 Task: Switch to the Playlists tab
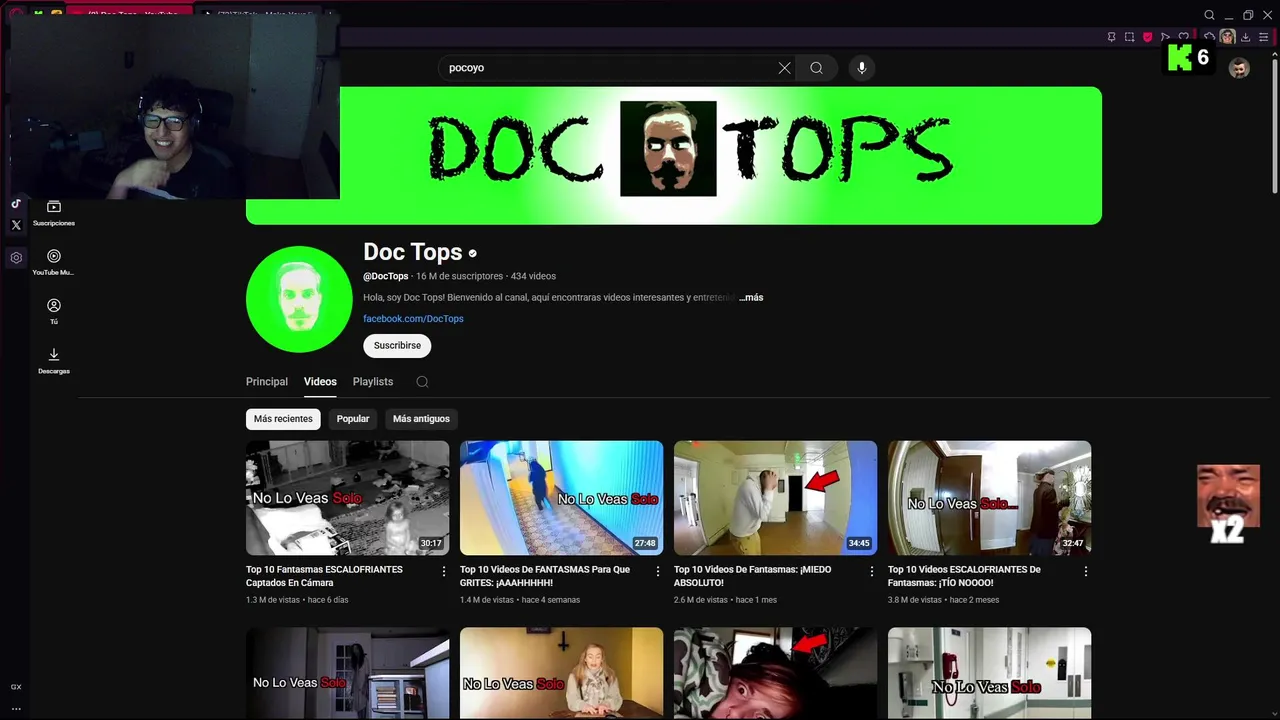373,381
